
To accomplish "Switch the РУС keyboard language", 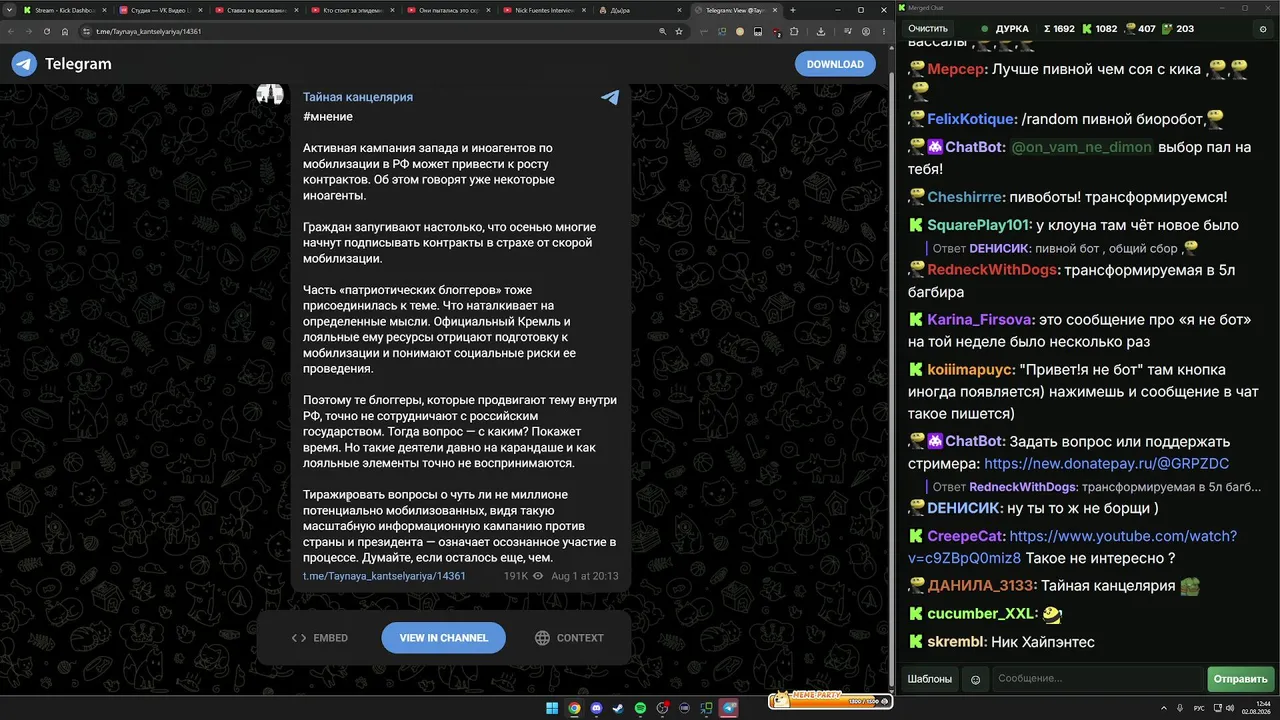I will point(1199,708).
